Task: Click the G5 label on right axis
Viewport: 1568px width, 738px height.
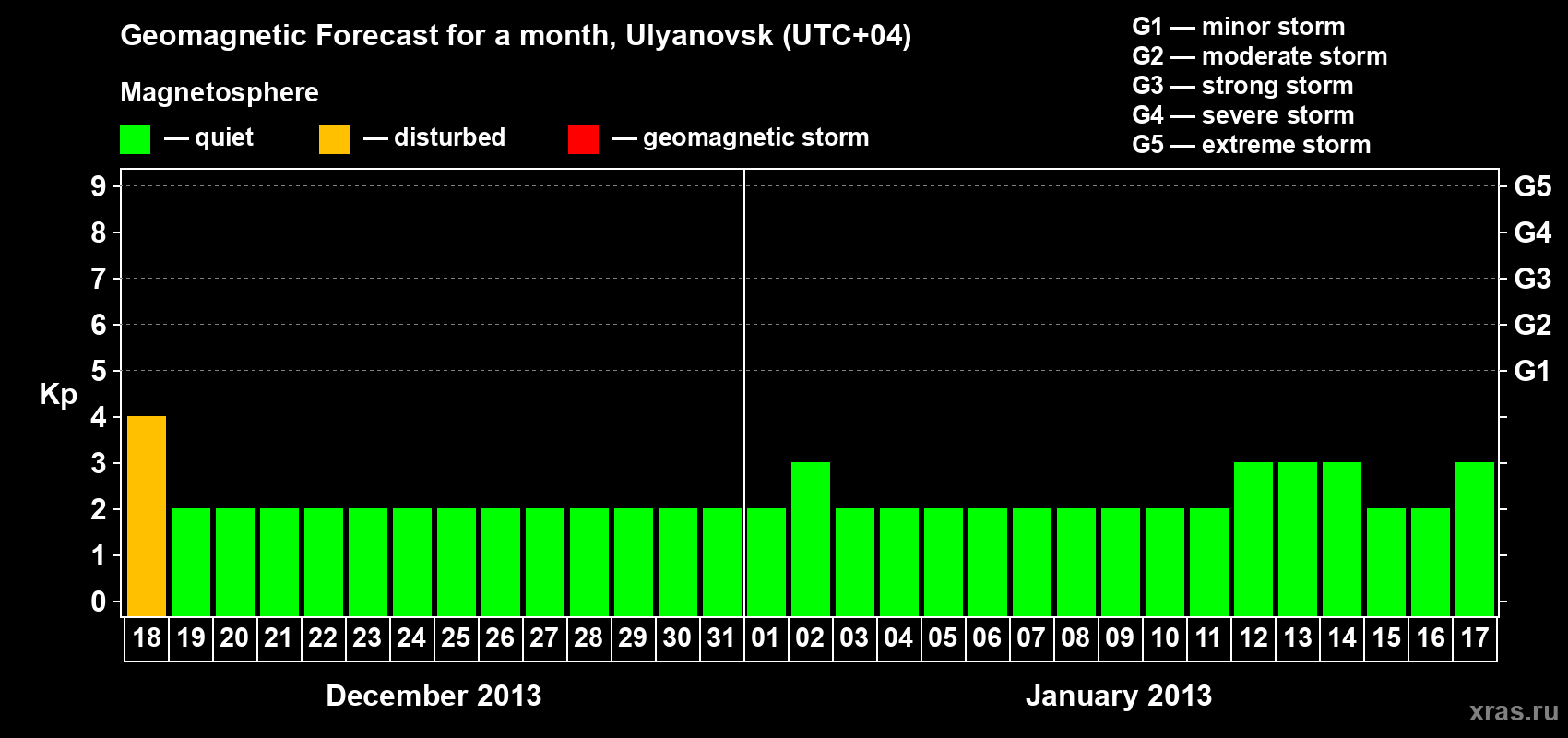Action: (1533, 186)
